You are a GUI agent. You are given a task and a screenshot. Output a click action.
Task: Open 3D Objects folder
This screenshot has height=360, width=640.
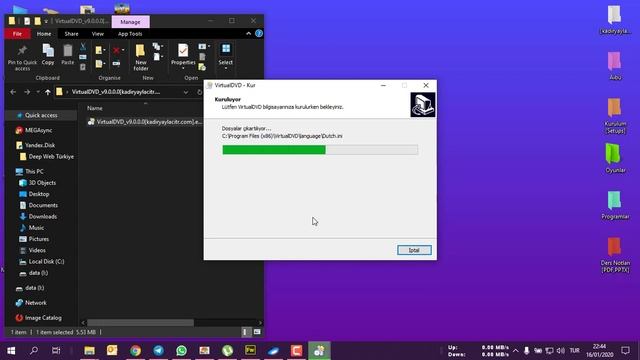click(x=38, y=183)
